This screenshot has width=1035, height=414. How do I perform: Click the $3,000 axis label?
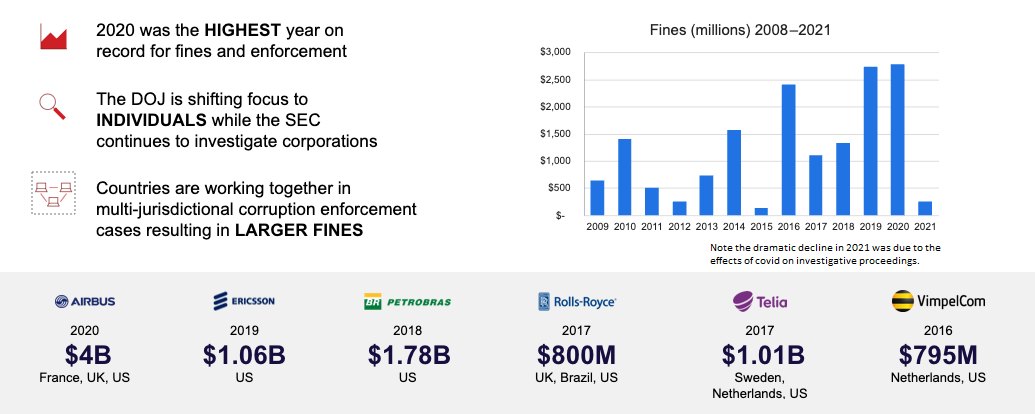tap(555, 52)
